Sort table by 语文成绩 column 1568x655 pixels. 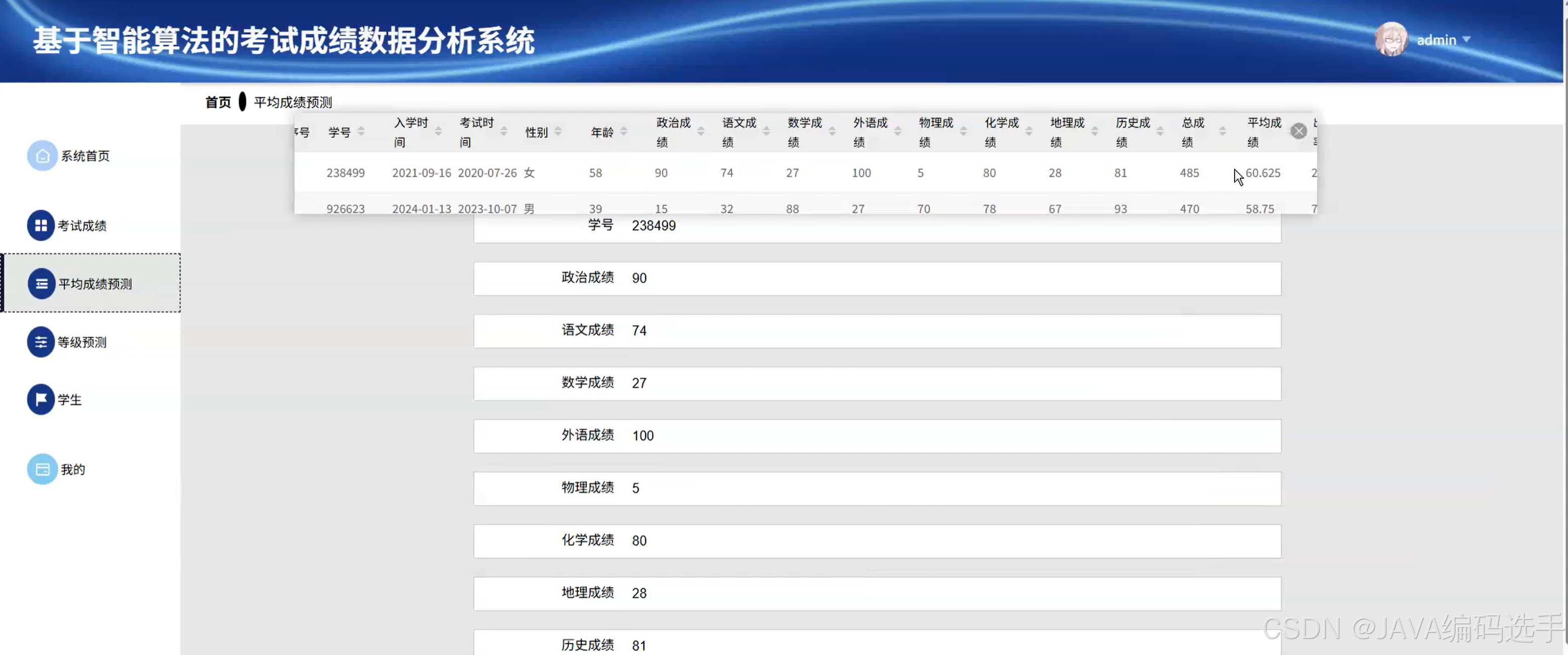click(x=766, y=132)
